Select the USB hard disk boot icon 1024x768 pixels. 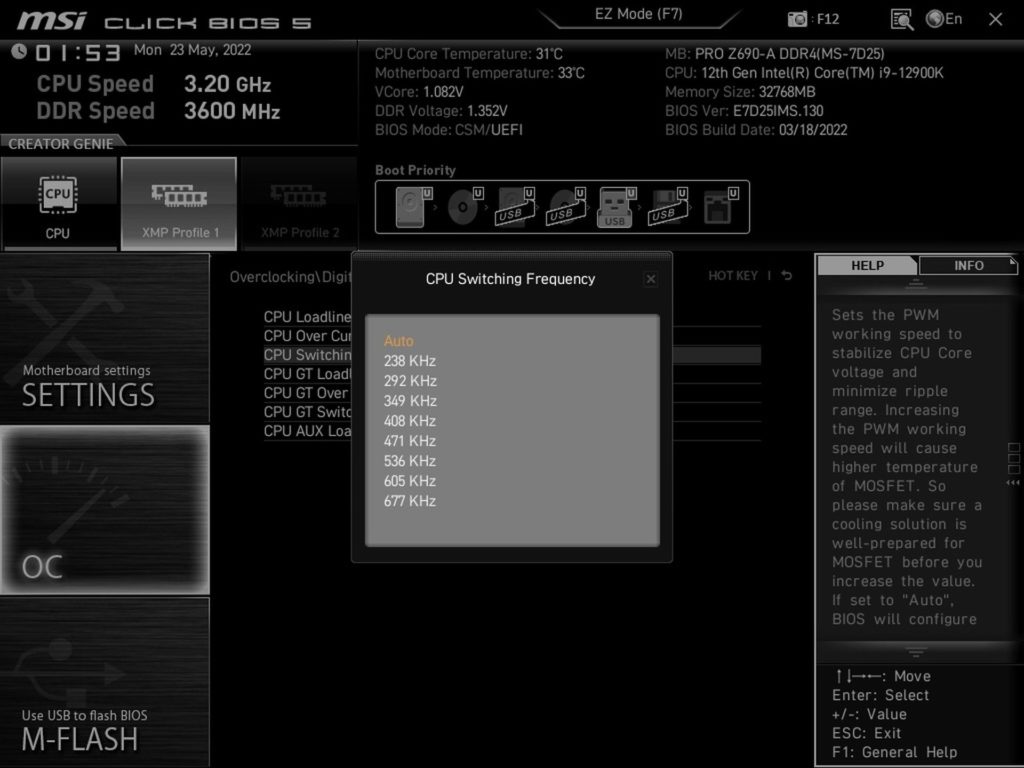515,207
